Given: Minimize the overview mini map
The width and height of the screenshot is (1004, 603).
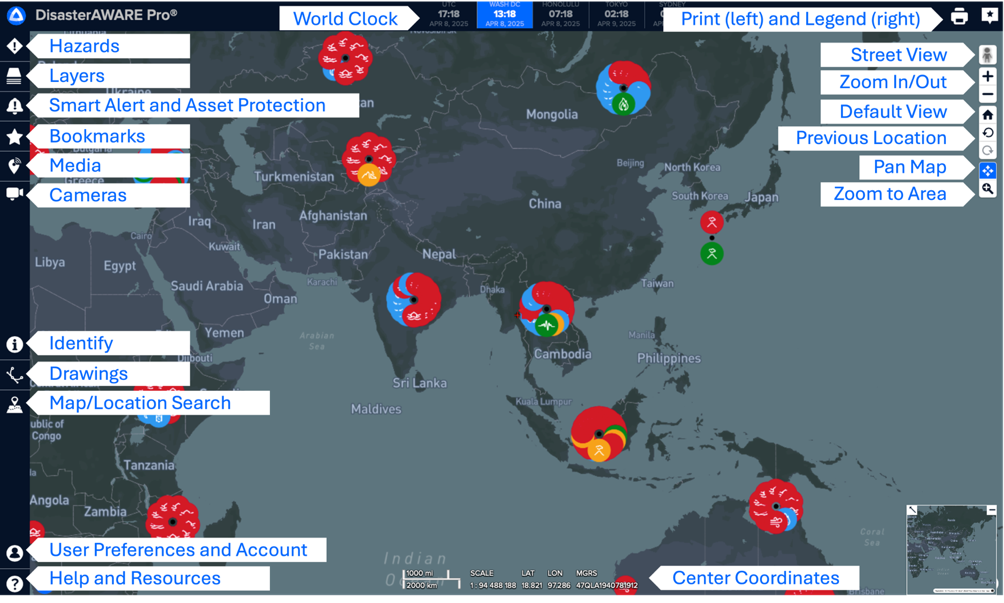Looking at the screenshot, I should pyautogui.click(x=991, y=510).
